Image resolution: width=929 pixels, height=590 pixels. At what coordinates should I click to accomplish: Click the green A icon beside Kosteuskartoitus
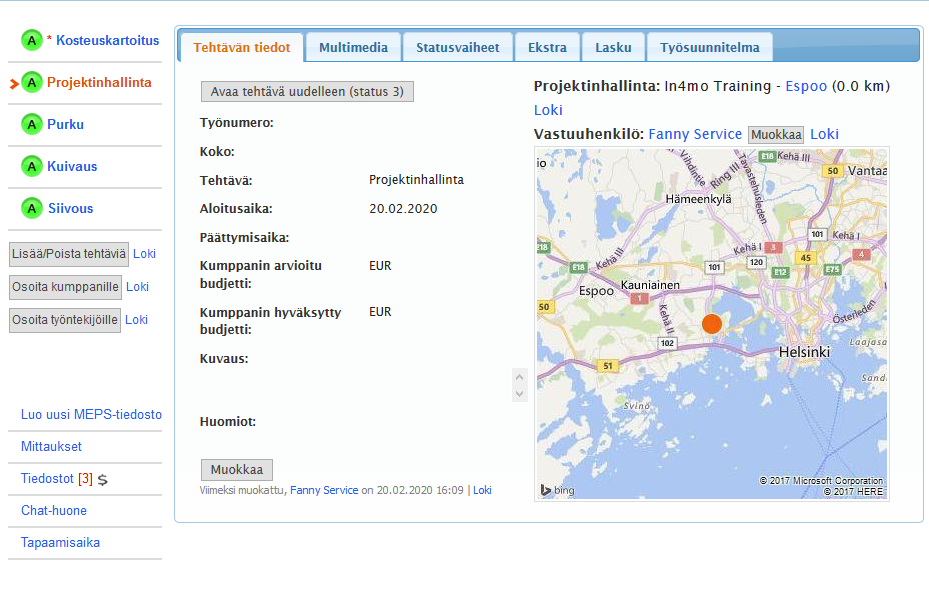pyautogui.click(x=32, y=41)
